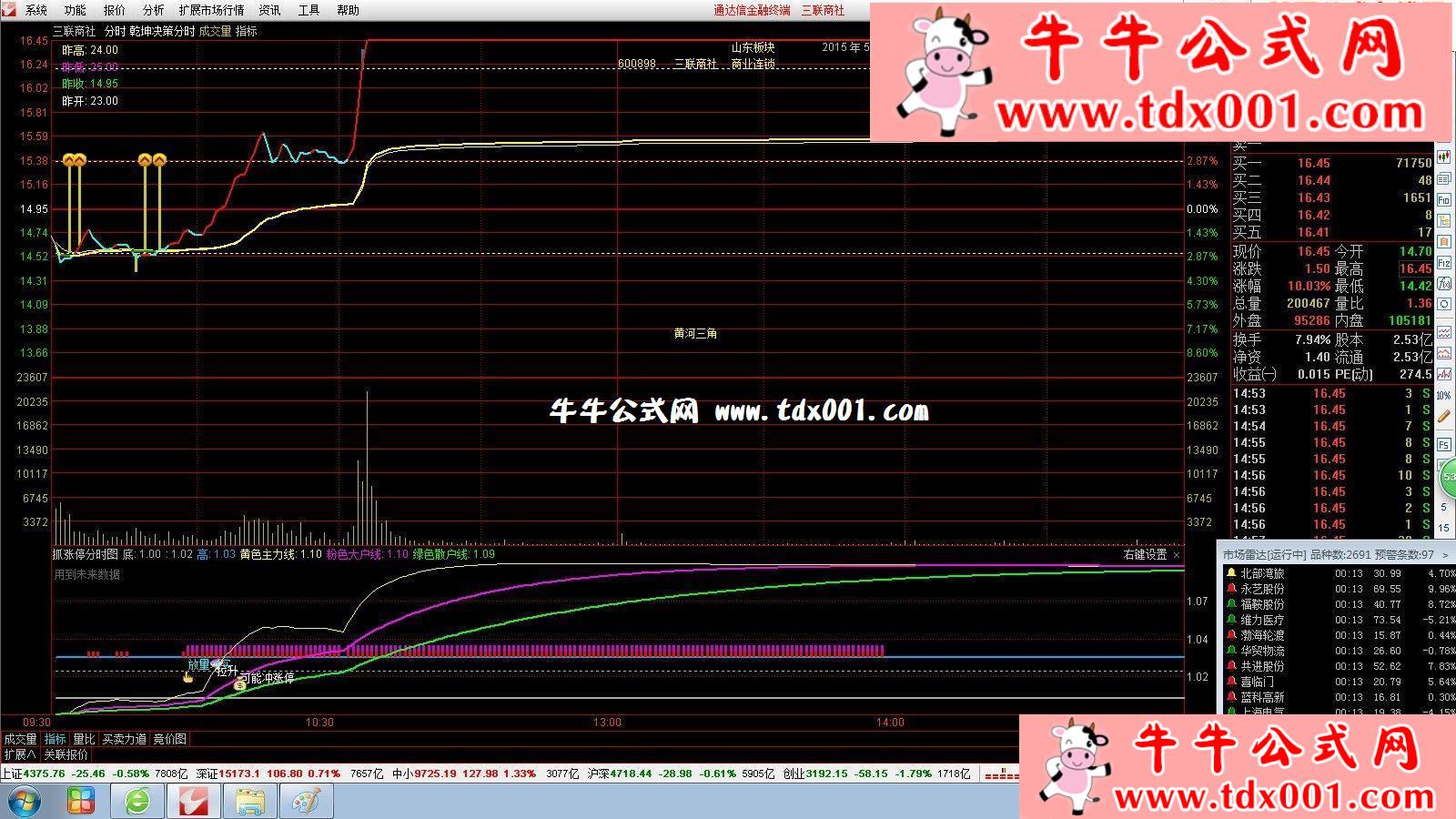Select the zigzag line chart sidebar icon
Viewport: 1456px width, 819px height.
pos(1443,373)
